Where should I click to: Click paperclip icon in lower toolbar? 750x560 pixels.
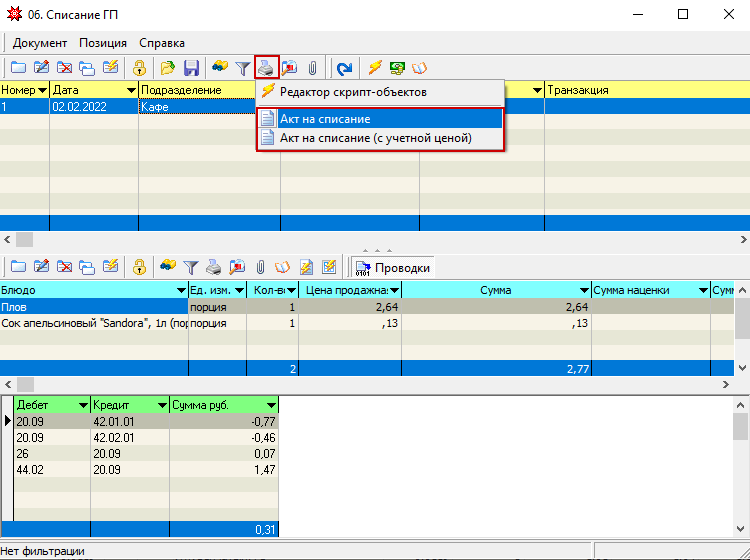(260, 266)
